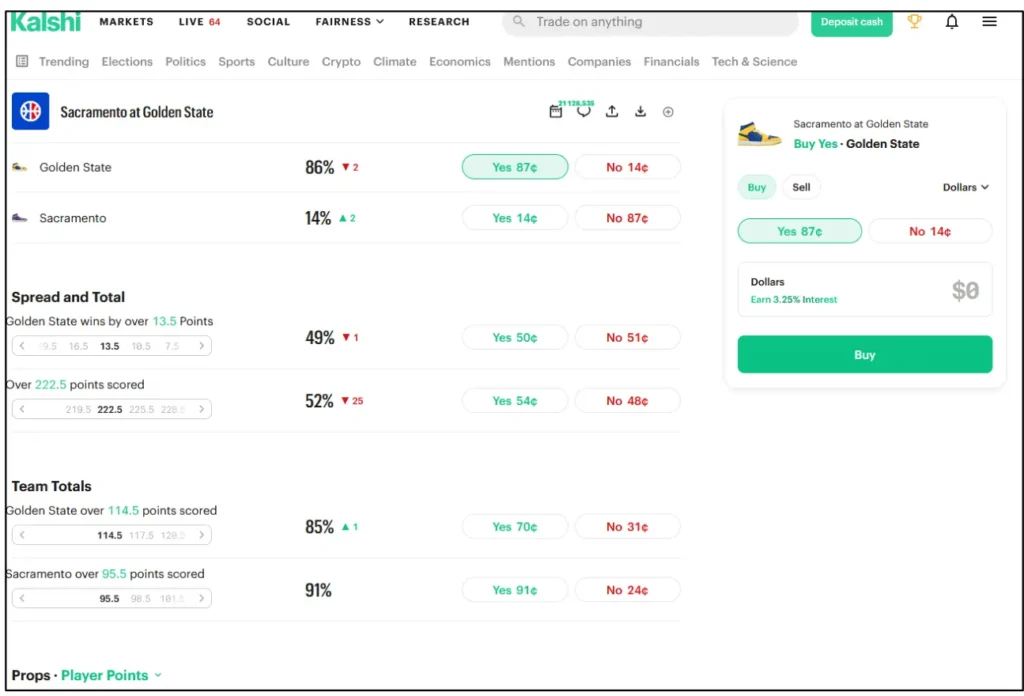Viewport: 1024px width, 696px height.
Task: Open the Player Points props dropdown
Action: pos(111,676)
